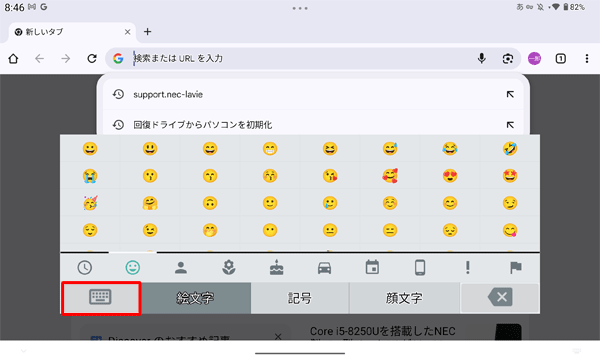Insert face with tears of joy emoji
The width and height of the screenshot is (600, 360).
[450, 148]
